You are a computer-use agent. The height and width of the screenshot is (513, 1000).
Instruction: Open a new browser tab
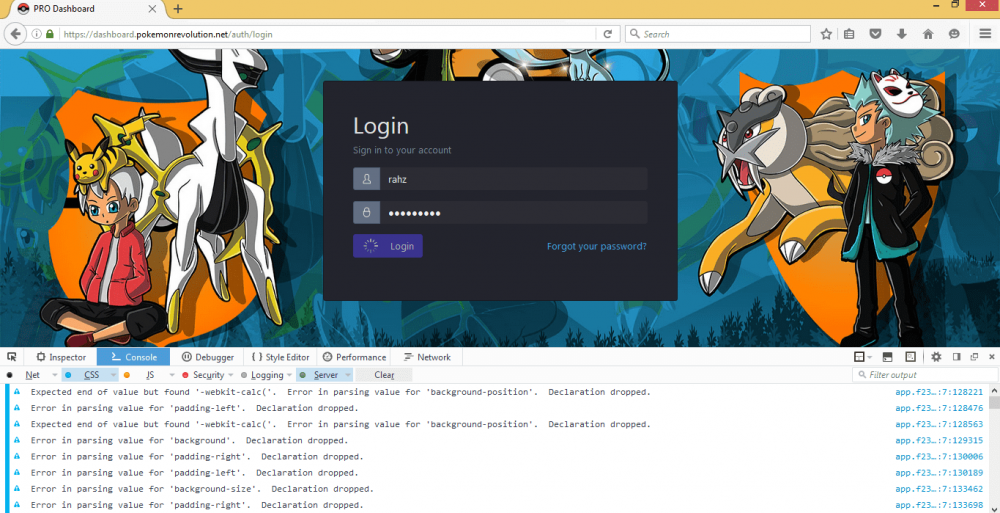pos(178,9)
